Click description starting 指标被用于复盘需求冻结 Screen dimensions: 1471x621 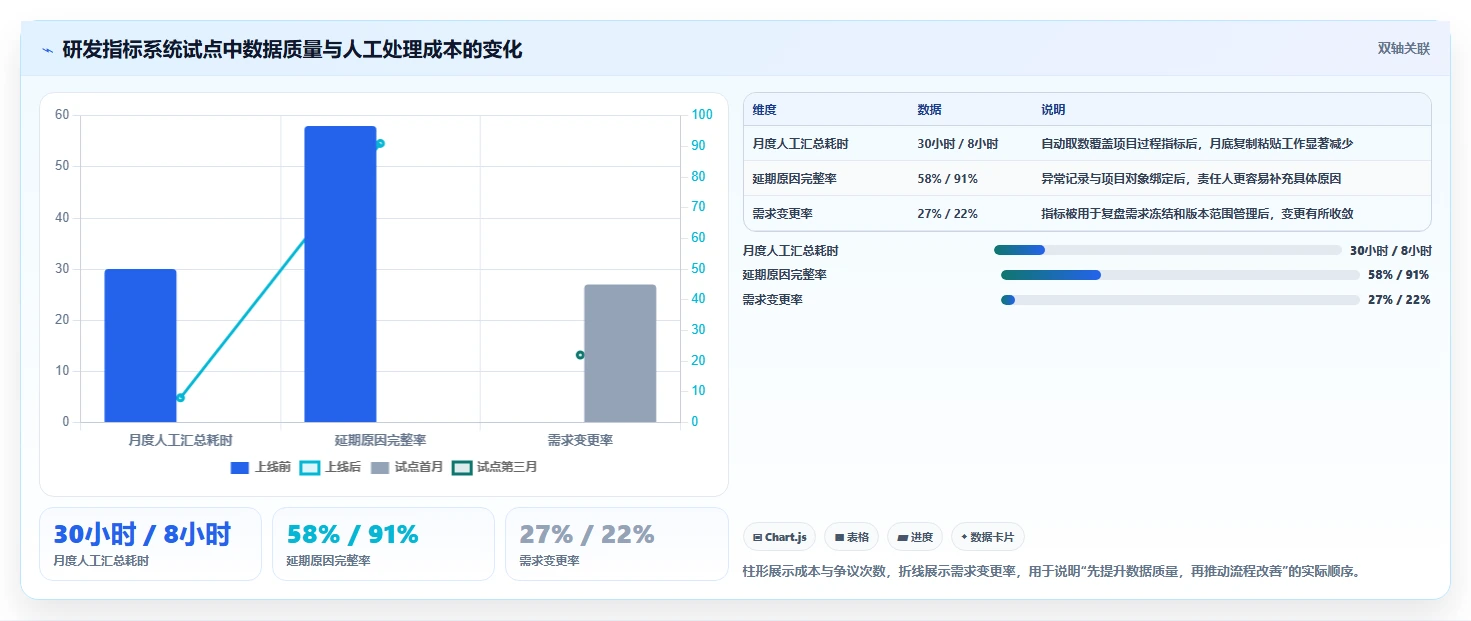pos(1197,214)
